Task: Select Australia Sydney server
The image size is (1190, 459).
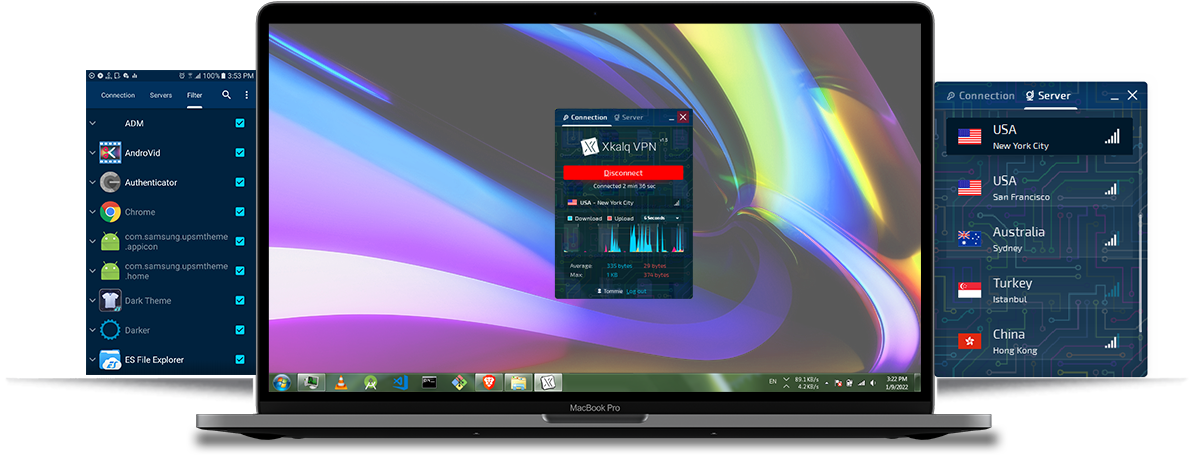Action: click(1040, 239)
